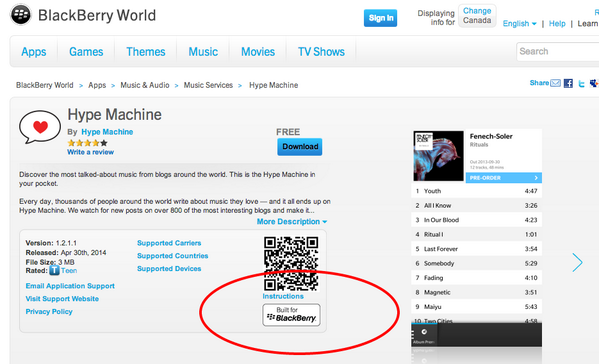Click in the Search field
This screenshot has width=599, height=364.
tap(558, 52)
